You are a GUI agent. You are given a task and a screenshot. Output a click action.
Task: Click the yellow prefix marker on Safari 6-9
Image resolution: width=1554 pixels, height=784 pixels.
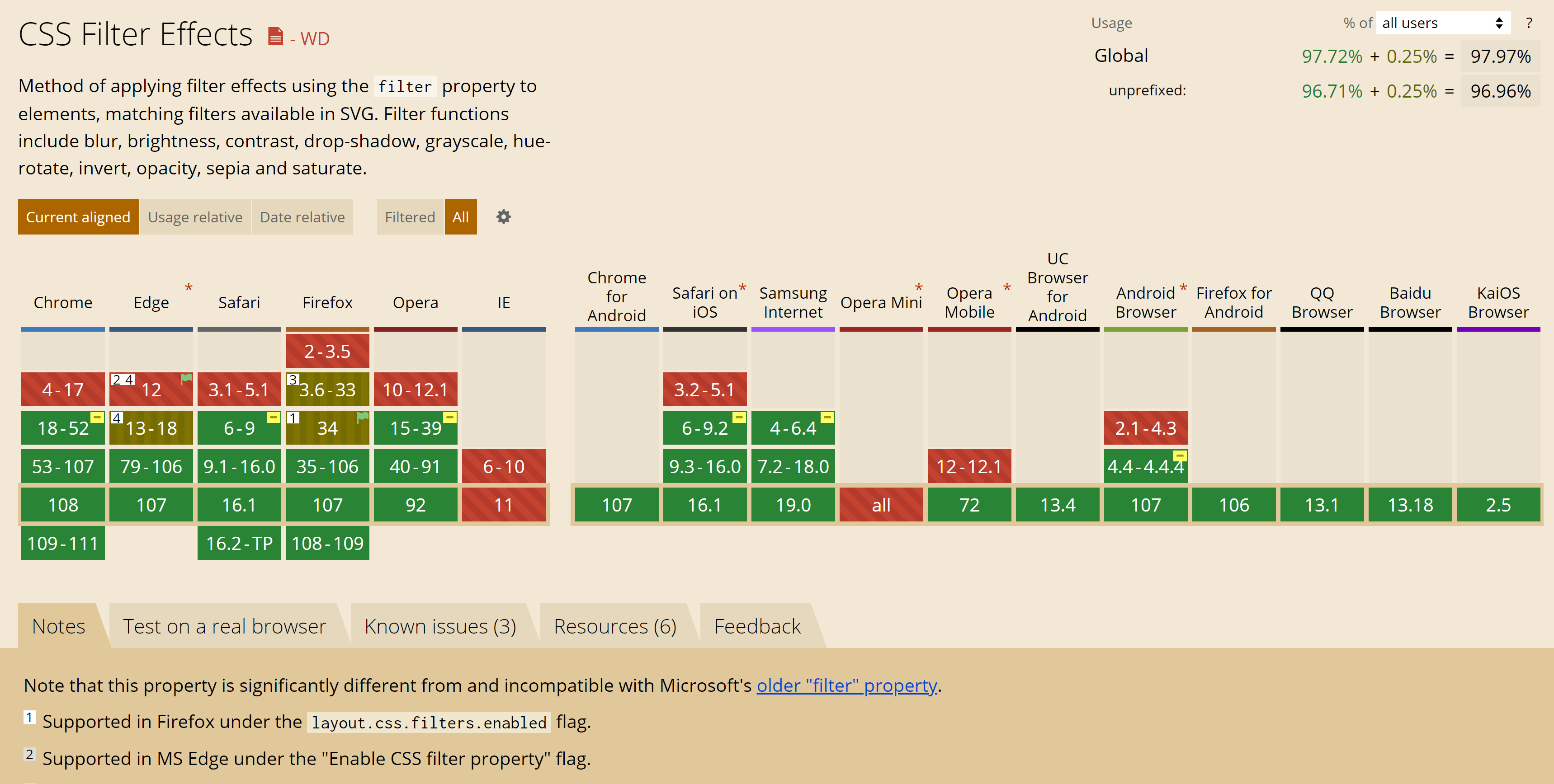click(x=273, y=418)
